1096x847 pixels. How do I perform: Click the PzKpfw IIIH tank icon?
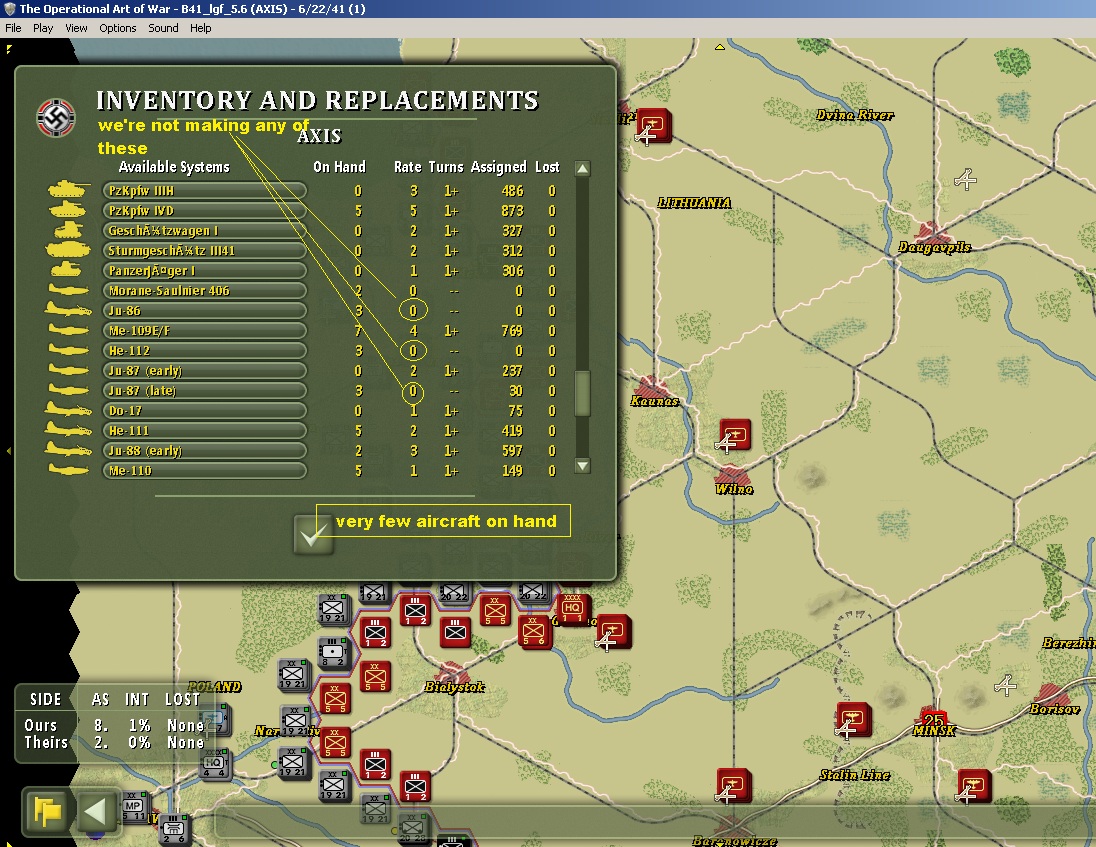(68, 189)
